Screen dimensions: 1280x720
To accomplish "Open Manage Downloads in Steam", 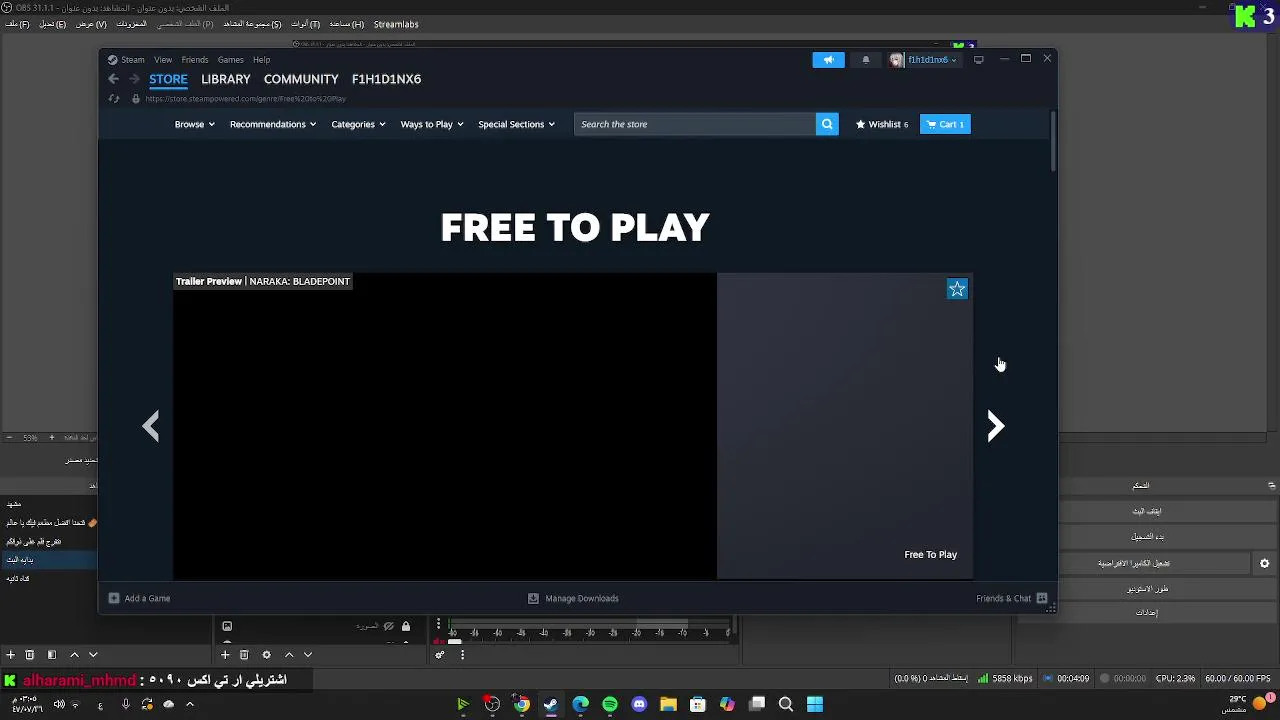I will tap(573, 598).
